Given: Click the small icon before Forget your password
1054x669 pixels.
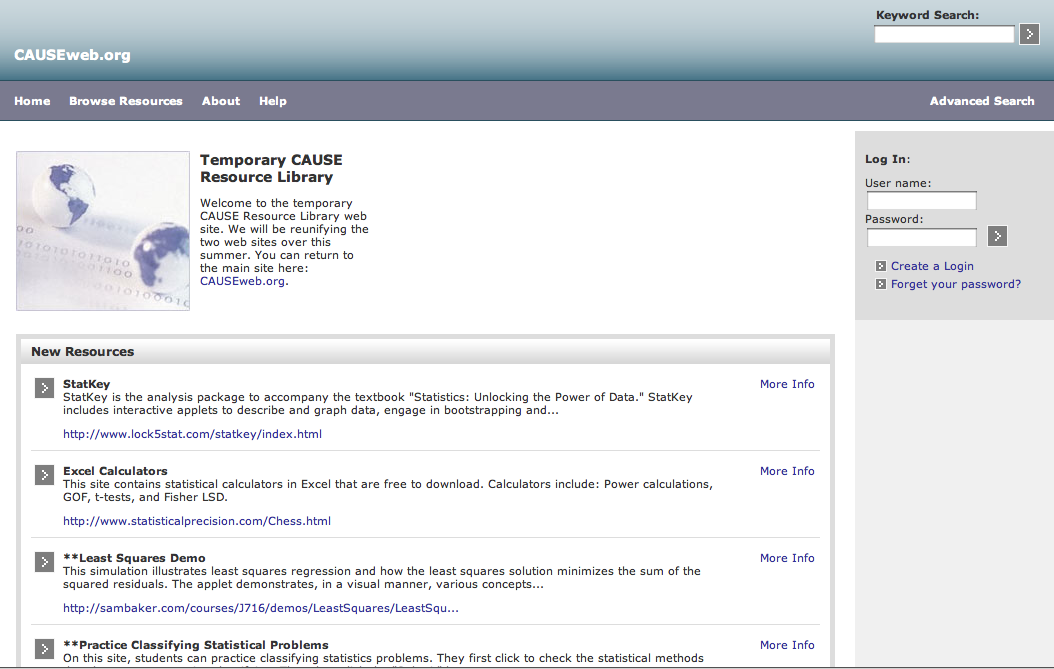Looking at the screenshot, I should (881, 284).
